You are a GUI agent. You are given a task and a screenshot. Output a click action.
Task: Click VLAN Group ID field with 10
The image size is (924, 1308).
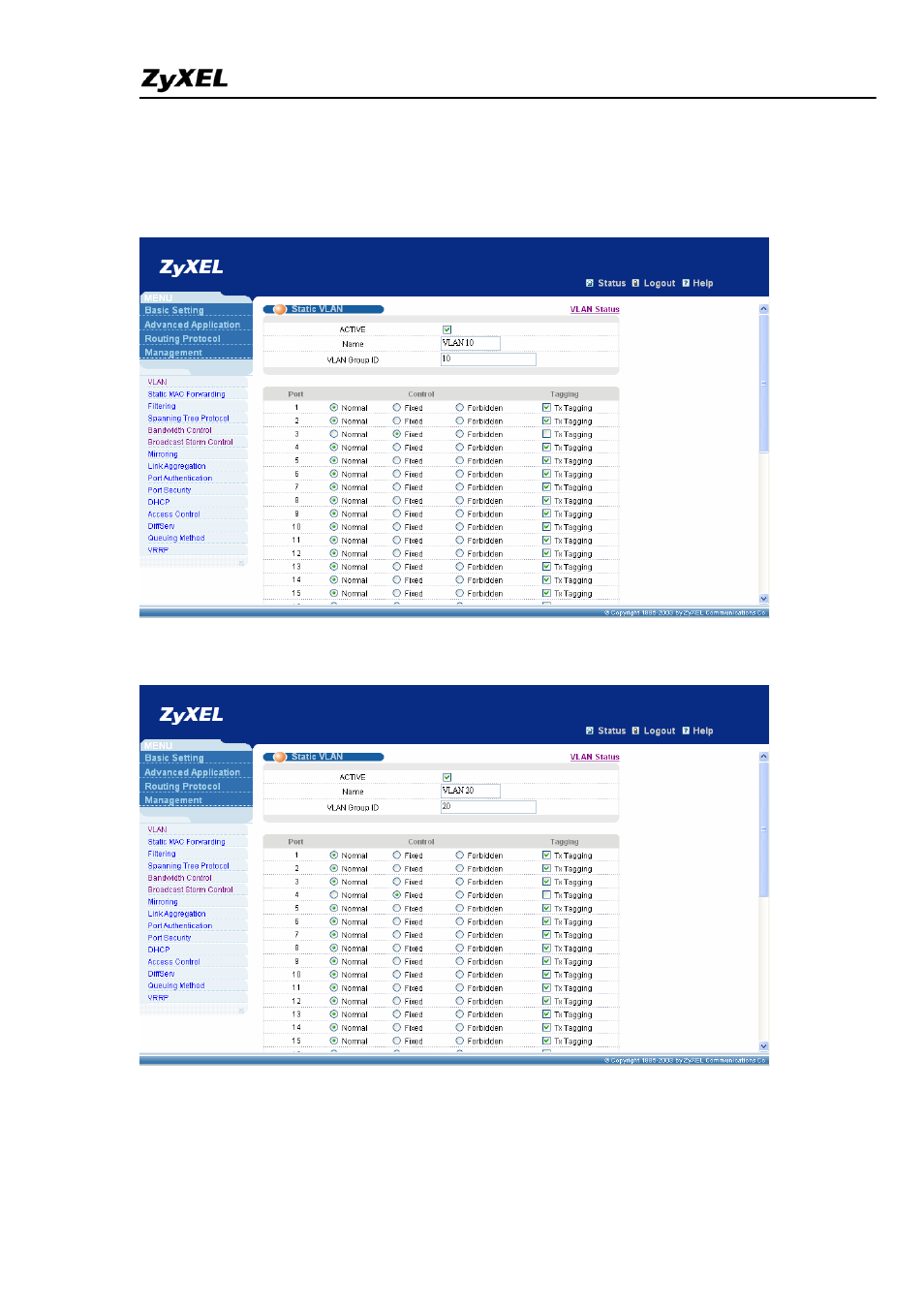[x=488, y=359]
